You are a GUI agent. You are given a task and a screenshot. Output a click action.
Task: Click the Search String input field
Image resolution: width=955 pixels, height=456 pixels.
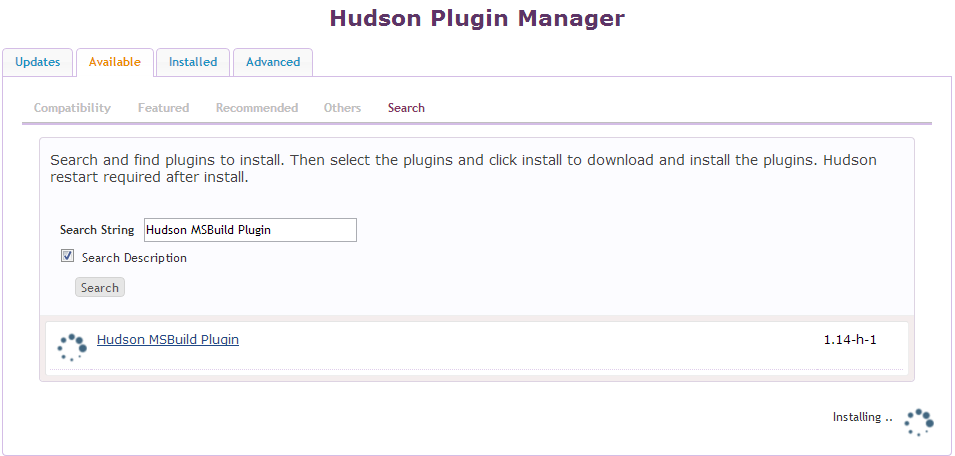[x=250, y=230]
